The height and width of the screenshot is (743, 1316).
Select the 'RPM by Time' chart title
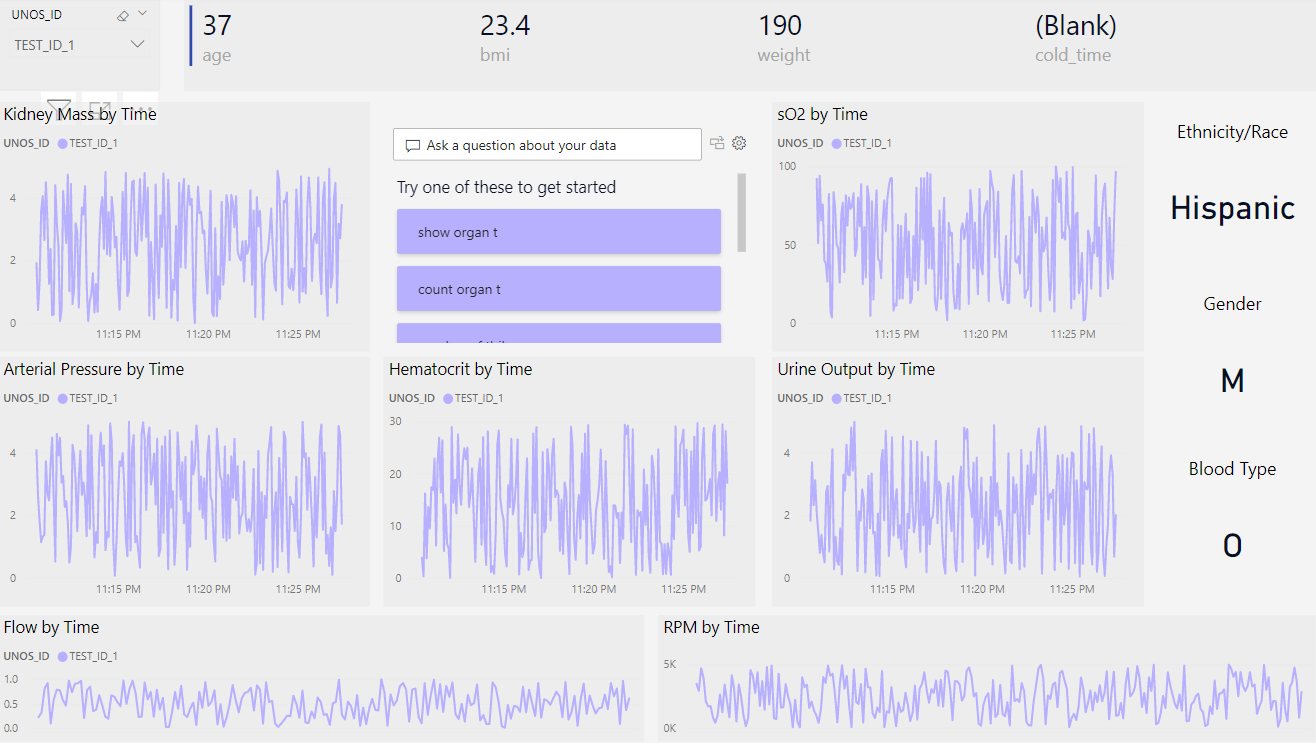pos(711,627)
